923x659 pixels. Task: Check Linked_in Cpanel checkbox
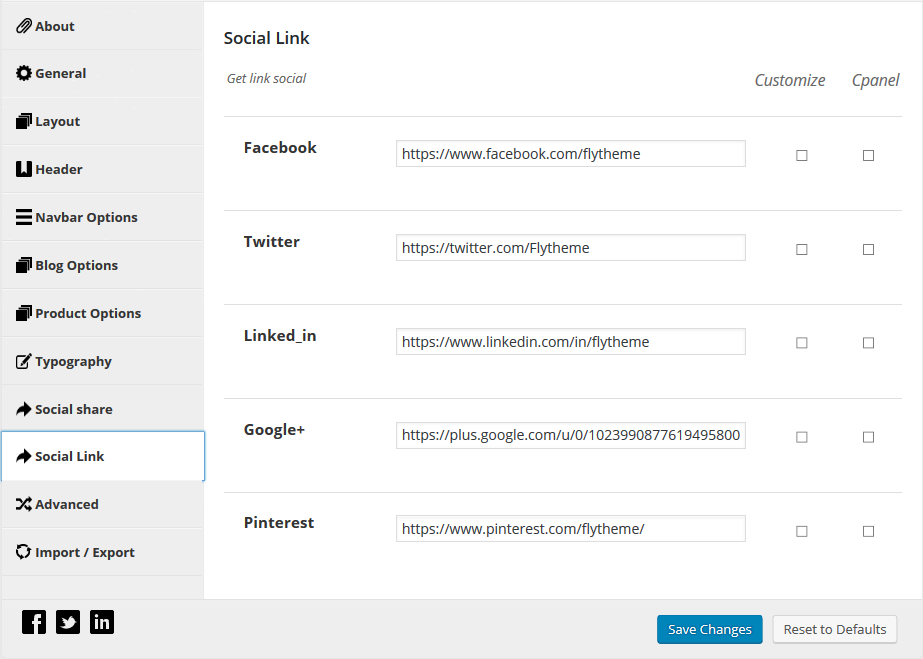pyautogui.click(x=868, y=342)
